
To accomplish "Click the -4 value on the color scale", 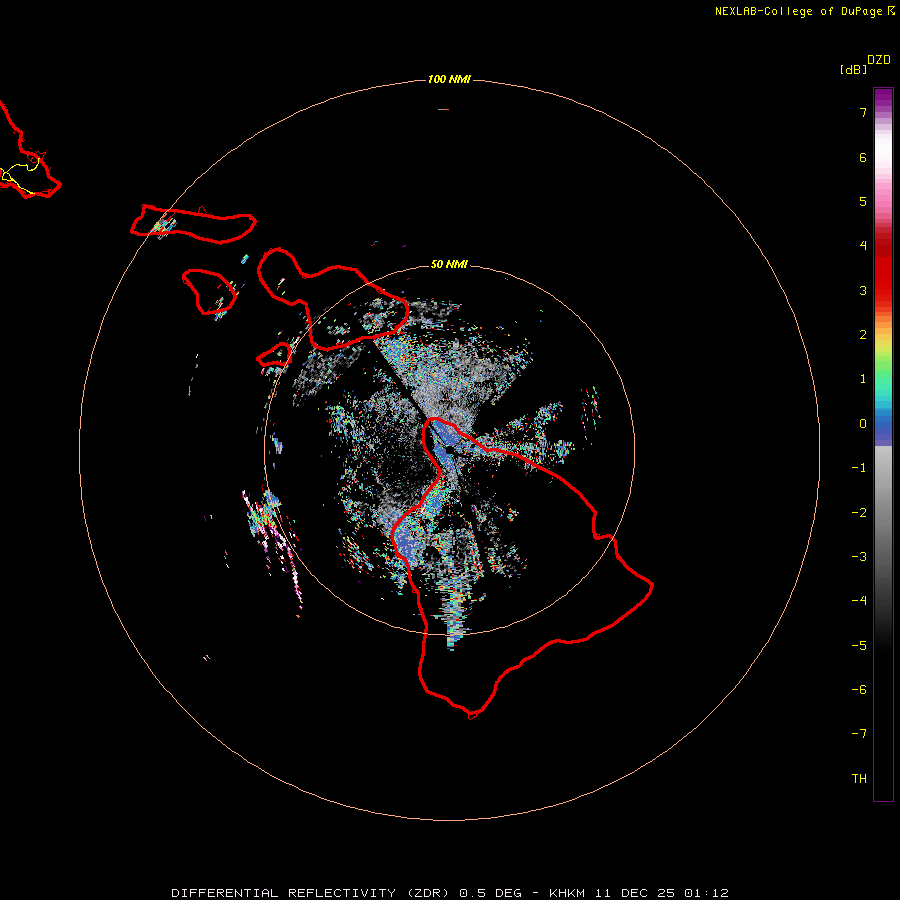I will (859, 601).
